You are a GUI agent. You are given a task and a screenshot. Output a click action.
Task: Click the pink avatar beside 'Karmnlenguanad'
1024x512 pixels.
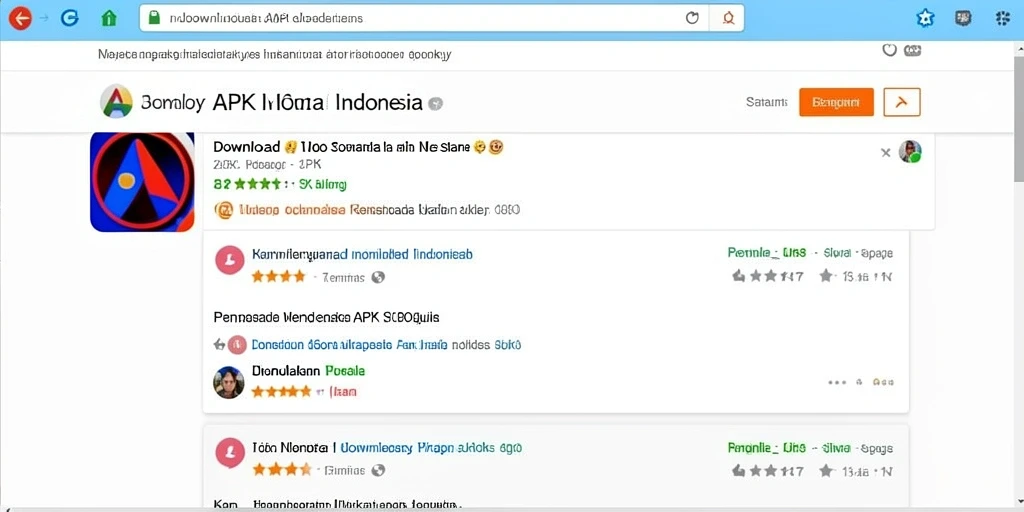pos(230,261)
